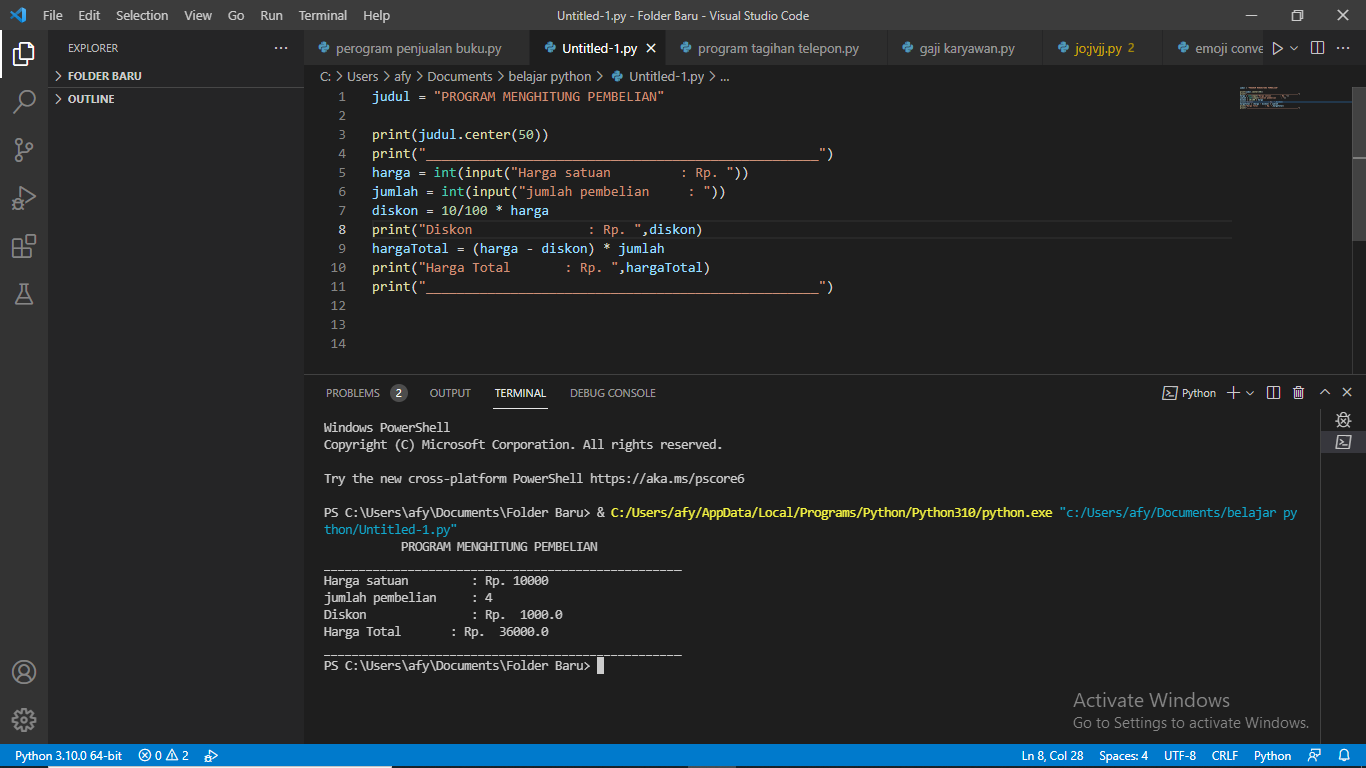Image resolution: width=1366 pixels, height=768 pixels.
Task: Switch to perogram penjualan buku.py tab
Action: (x=417, y=48)
